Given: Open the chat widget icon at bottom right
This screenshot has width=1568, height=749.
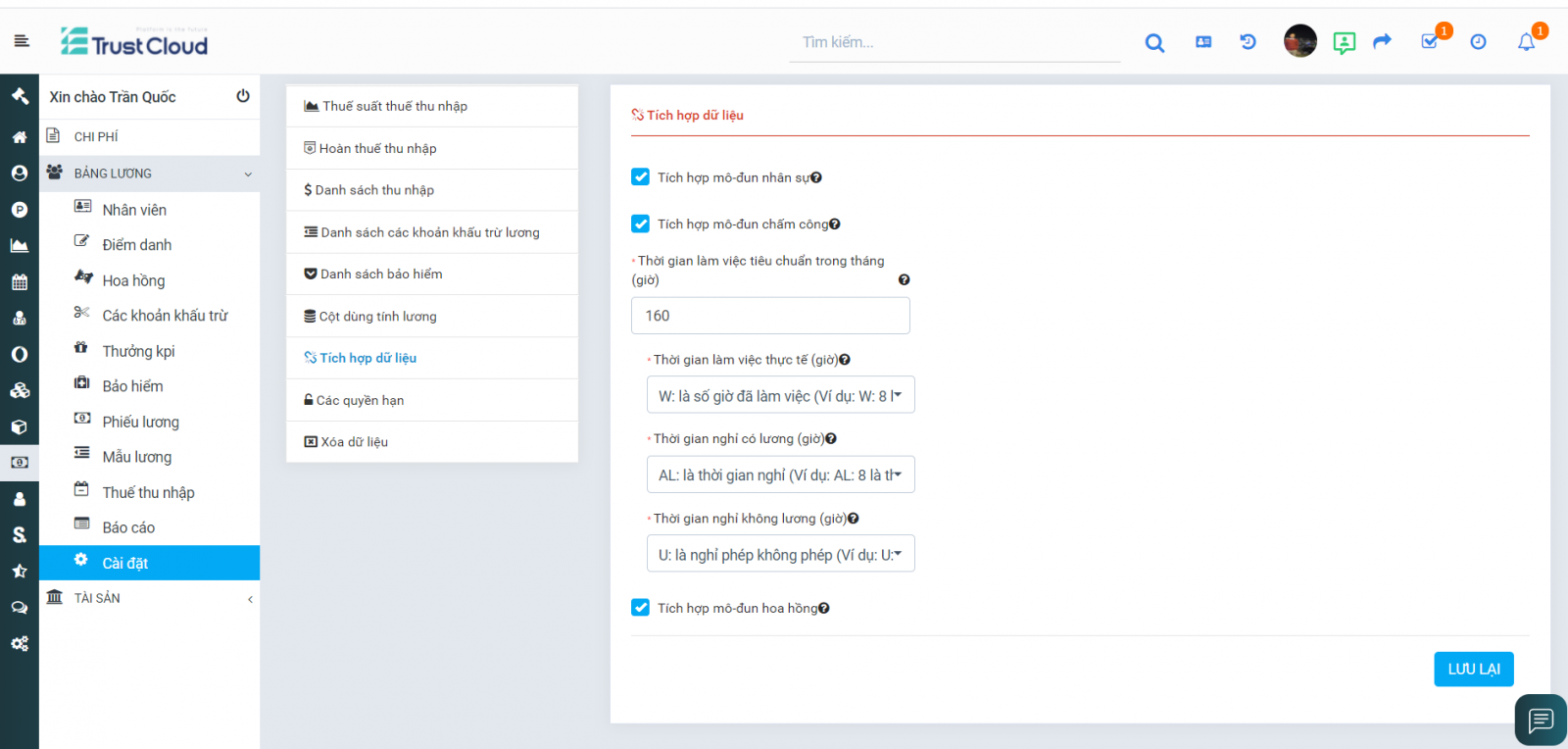Looking at the screenshot, I should pos(1540,721).
